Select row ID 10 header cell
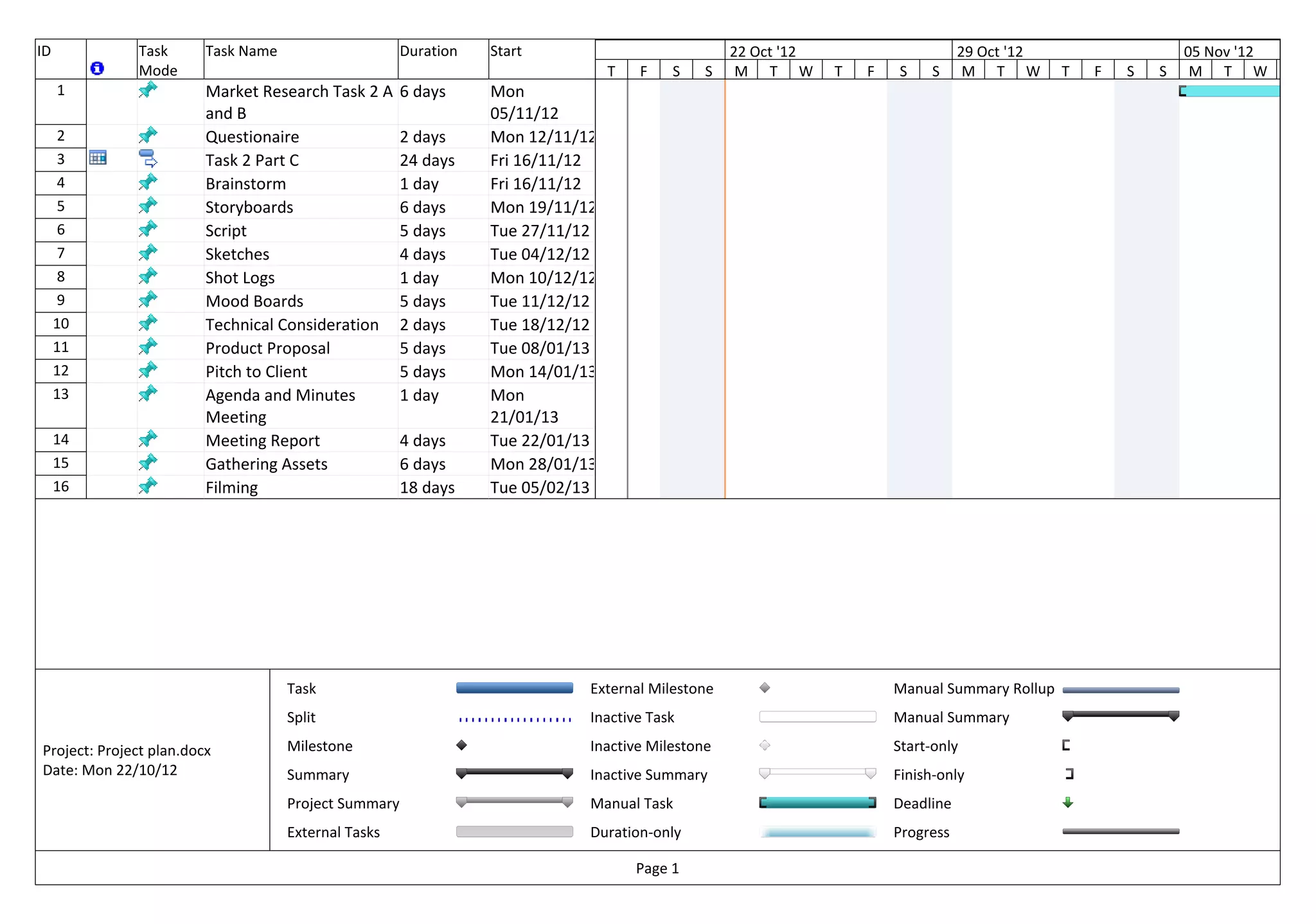The height and width of the screenshot is (924, 1316). [61, 324]
